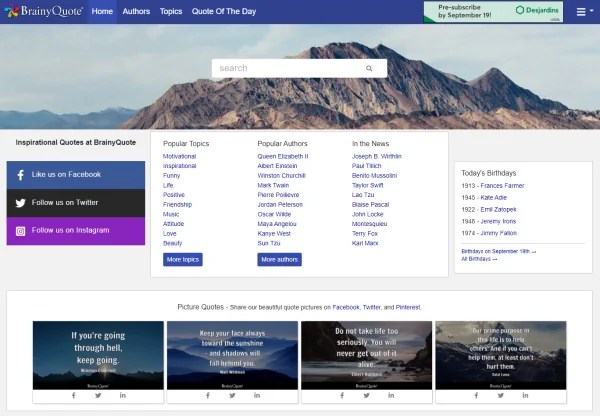Open Mark Twain author link
Image resolution: width=600 pixels, height=416 pixels.
pos(273,185)
